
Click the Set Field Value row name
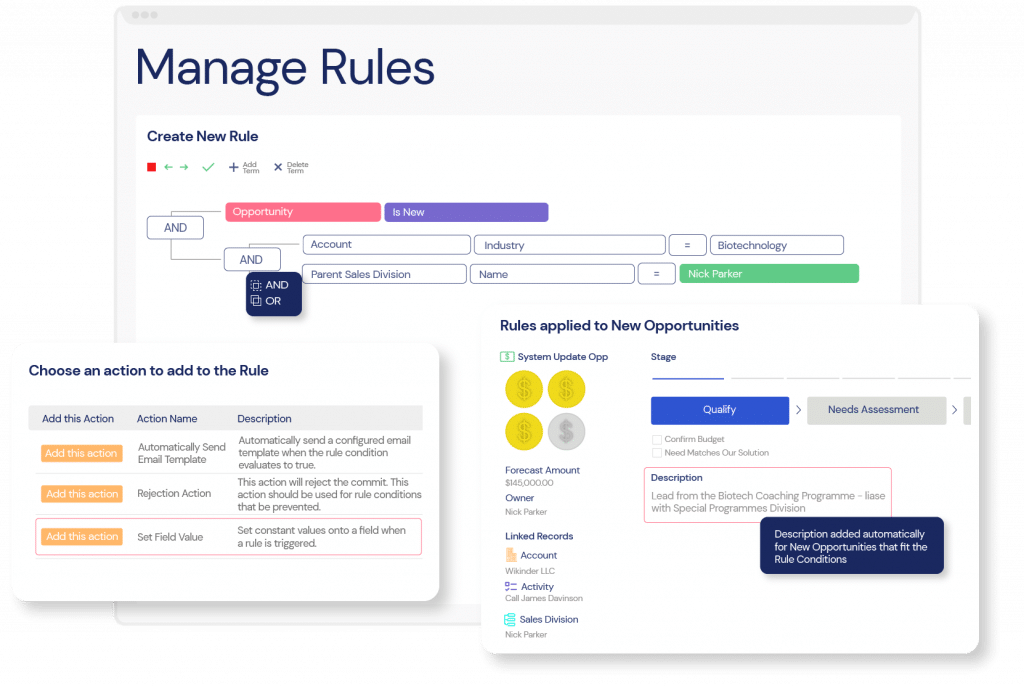coord(170,537)
